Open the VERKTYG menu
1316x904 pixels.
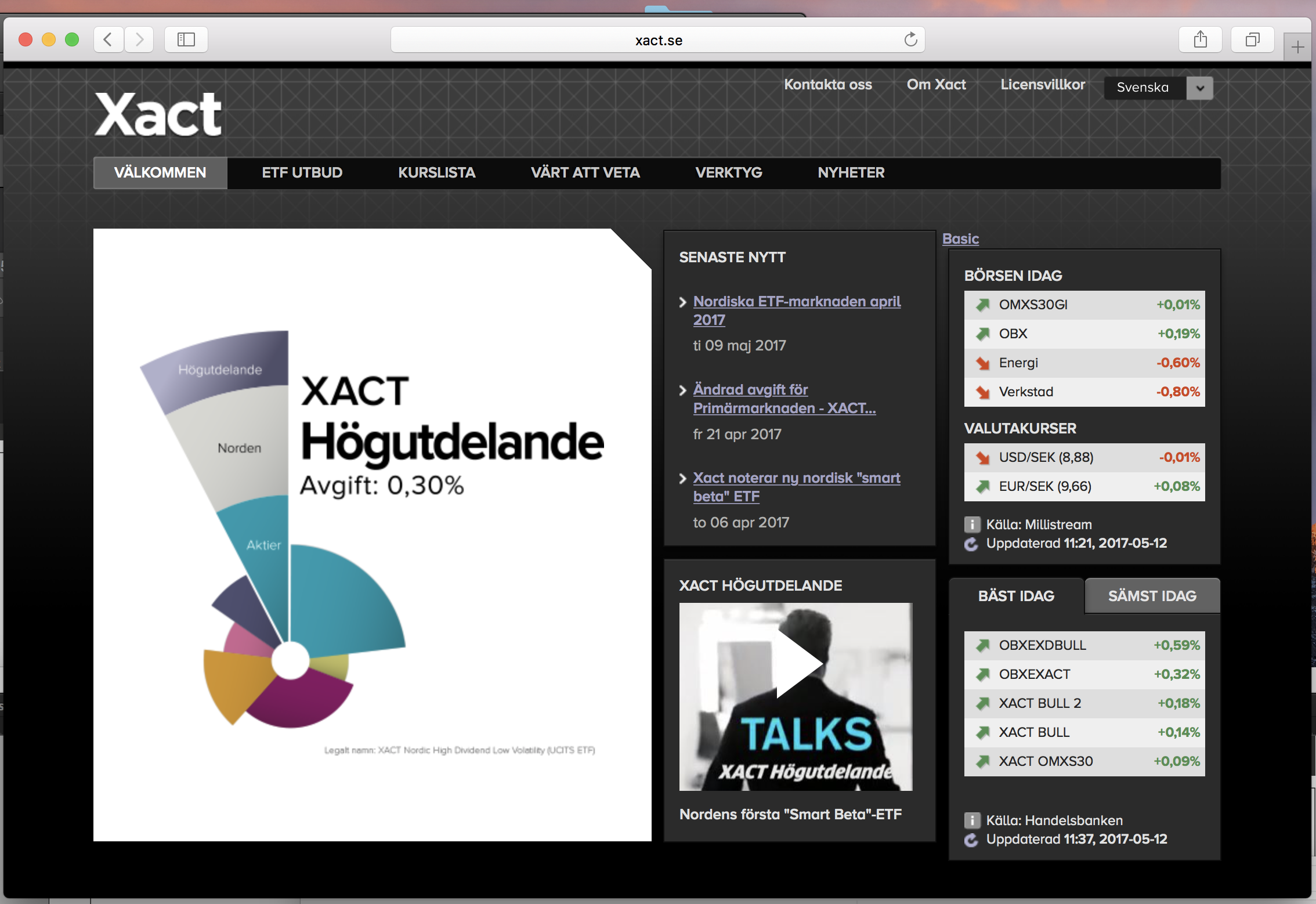729,173
